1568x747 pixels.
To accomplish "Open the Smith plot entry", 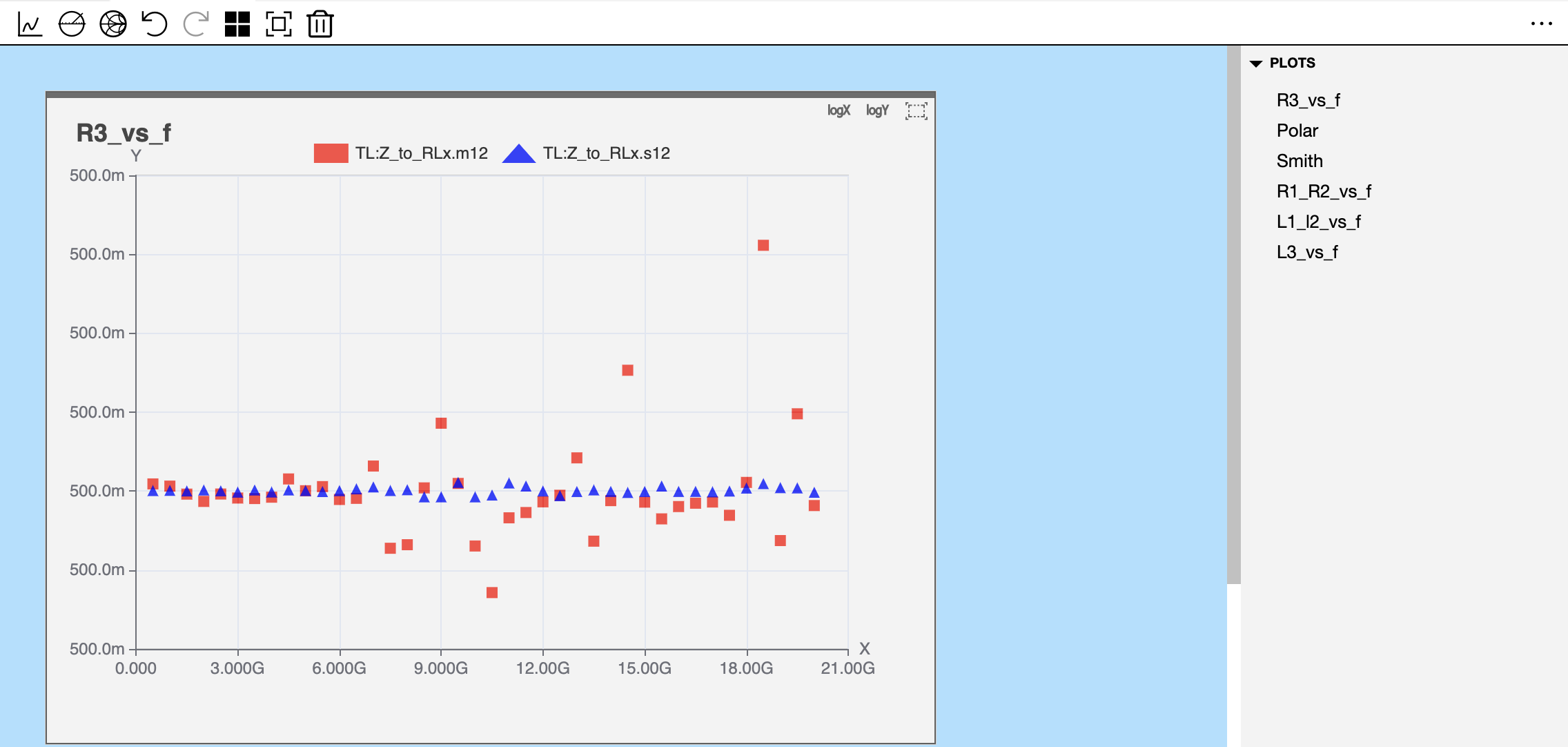I will 1300,162.
